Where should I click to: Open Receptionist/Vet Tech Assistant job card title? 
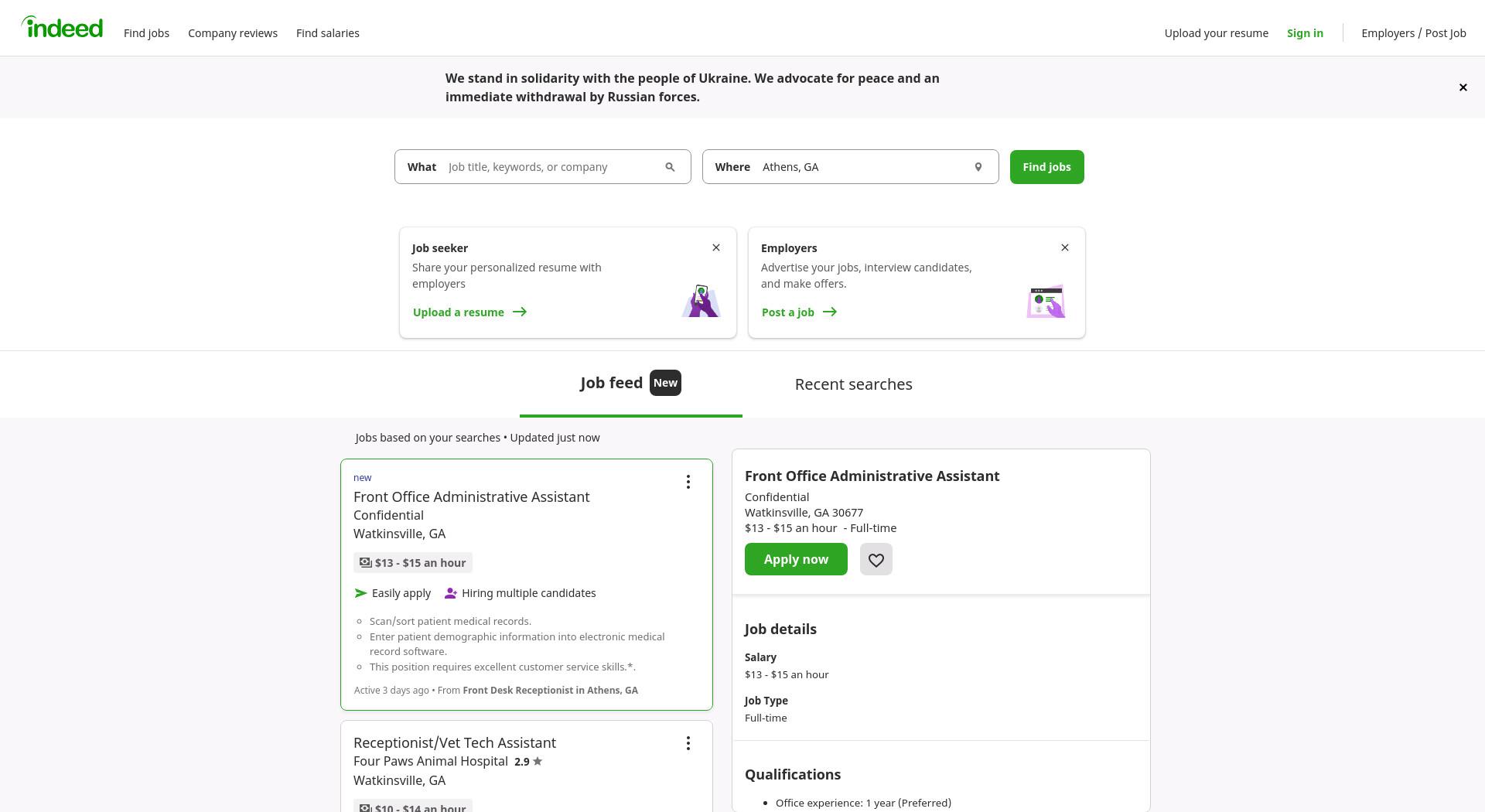[x=455, y=743]
